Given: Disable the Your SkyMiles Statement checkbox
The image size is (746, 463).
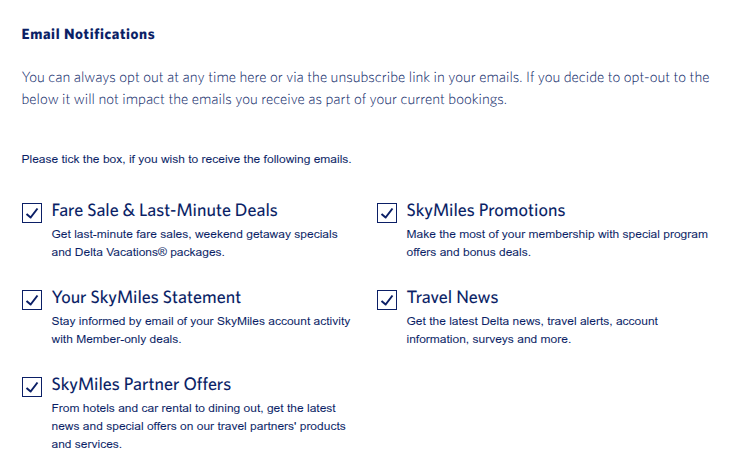Looking at the screenshot, I should tap(32, 300).
